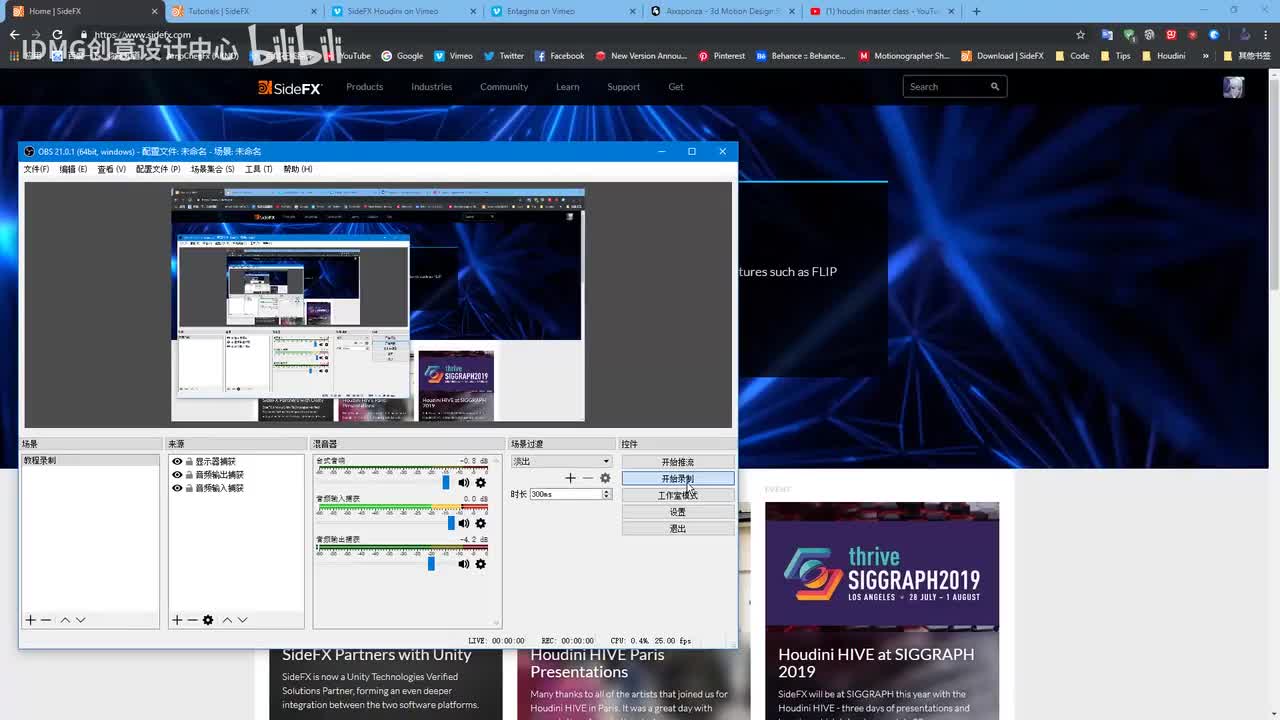
Task: Open the Pinterest bookmark
Action: 722,56
